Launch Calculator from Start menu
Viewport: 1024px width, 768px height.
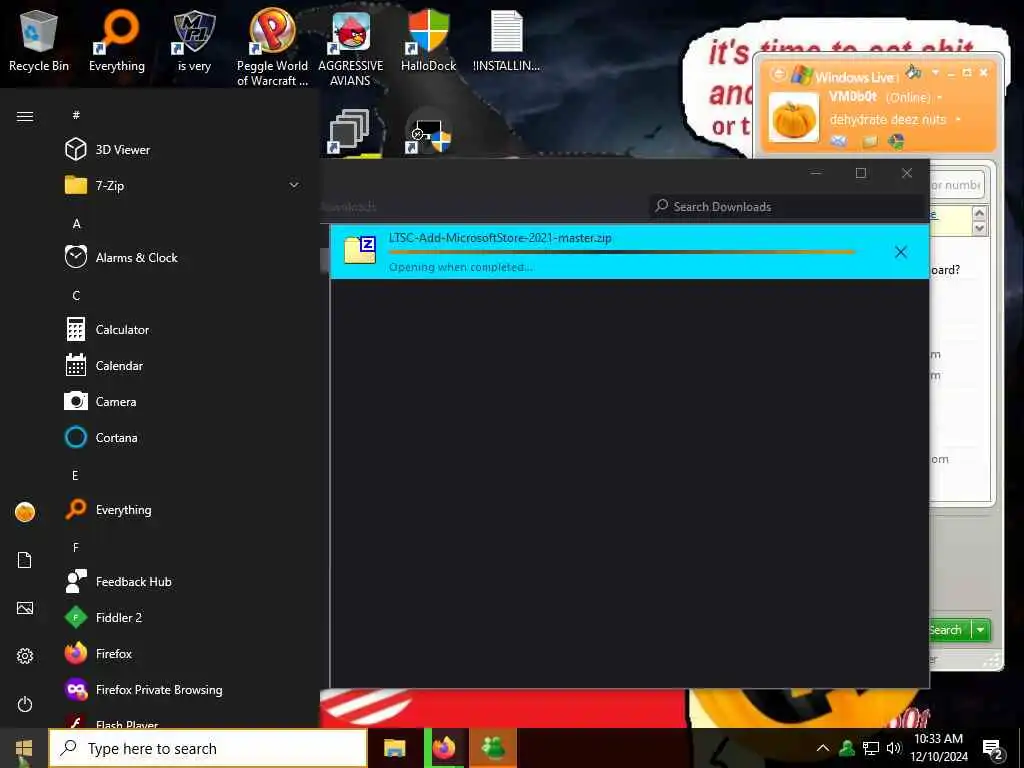185,330
